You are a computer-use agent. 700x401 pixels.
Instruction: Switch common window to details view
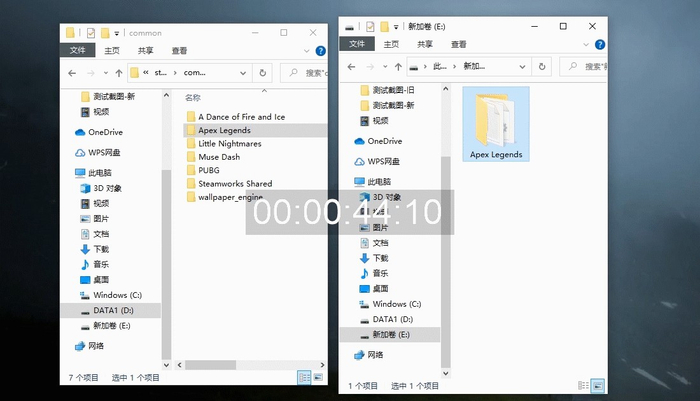[304, 377]
